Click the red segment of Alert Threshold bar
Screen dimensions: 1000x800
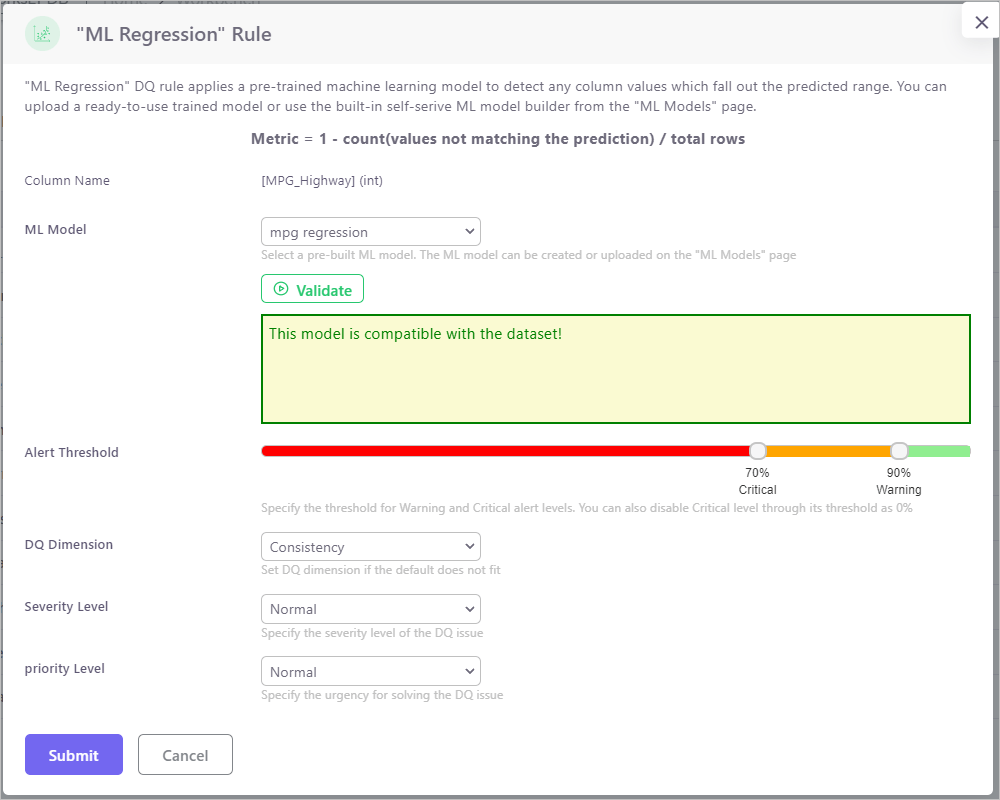tap(500, 451)
